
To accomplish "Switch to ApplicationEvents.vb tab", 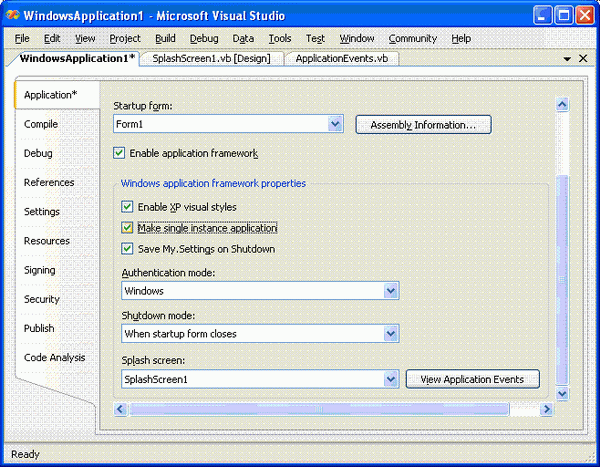I will [342, 59].
